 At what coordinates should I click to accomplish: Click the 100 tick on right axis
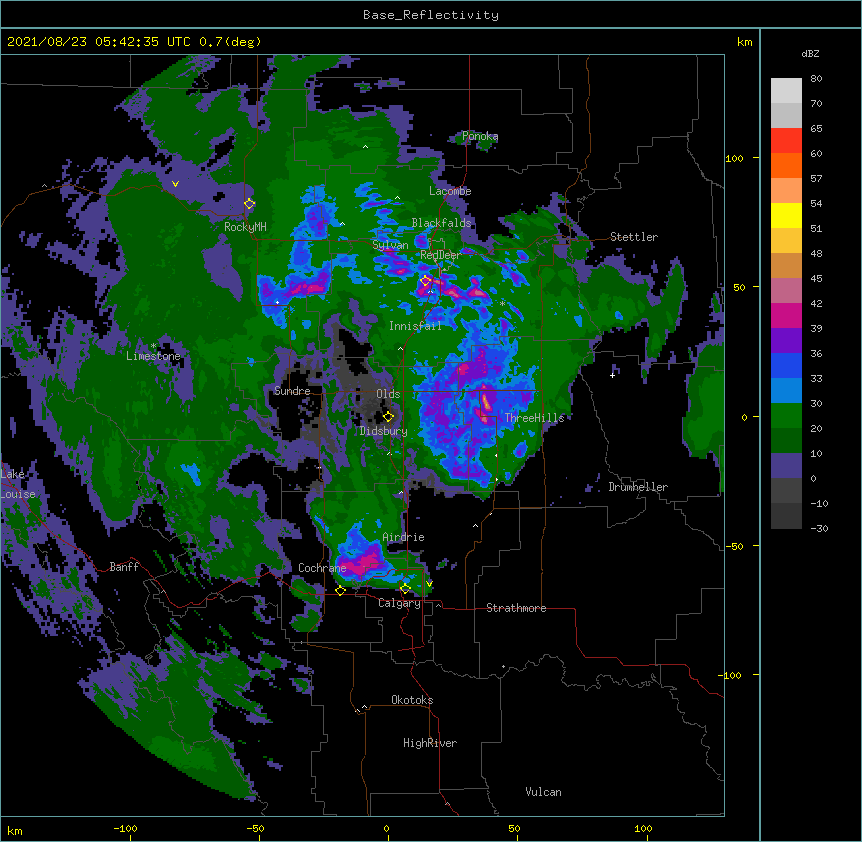click(734, 158)
